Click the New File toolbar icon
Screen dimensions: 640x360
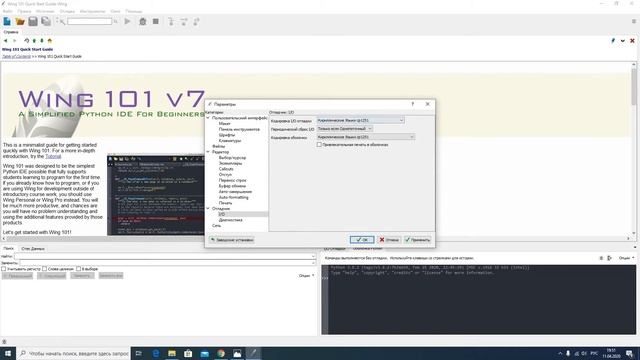pos(7,21)
